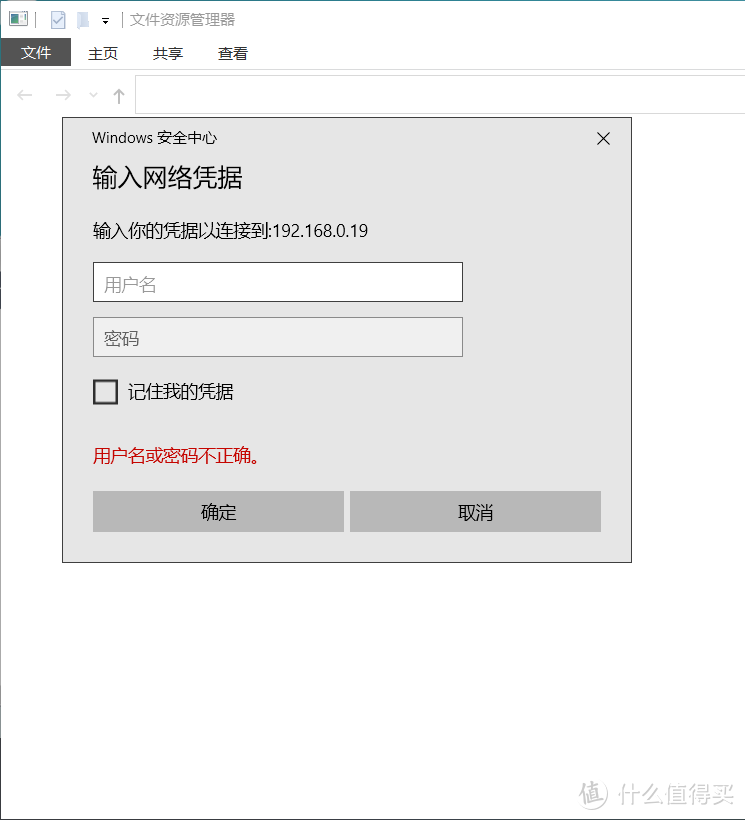This screenshot has height=820, width=745.
Task: Expand the recent locations chevron
Action: (x=93, y=95)
